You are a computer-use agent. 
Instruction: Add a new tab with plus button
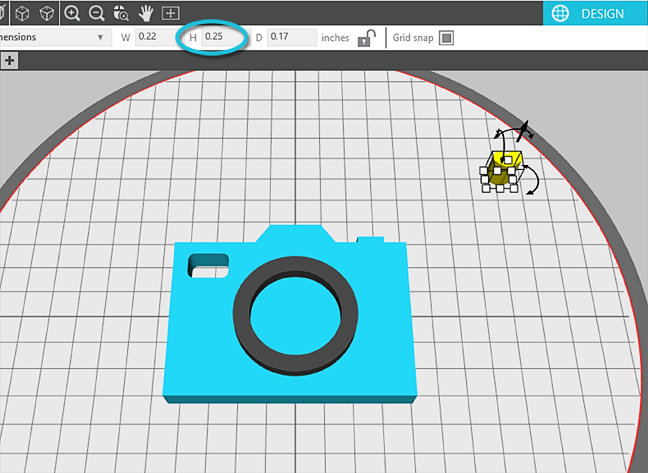pyautogui.click(x=9, y=61)
